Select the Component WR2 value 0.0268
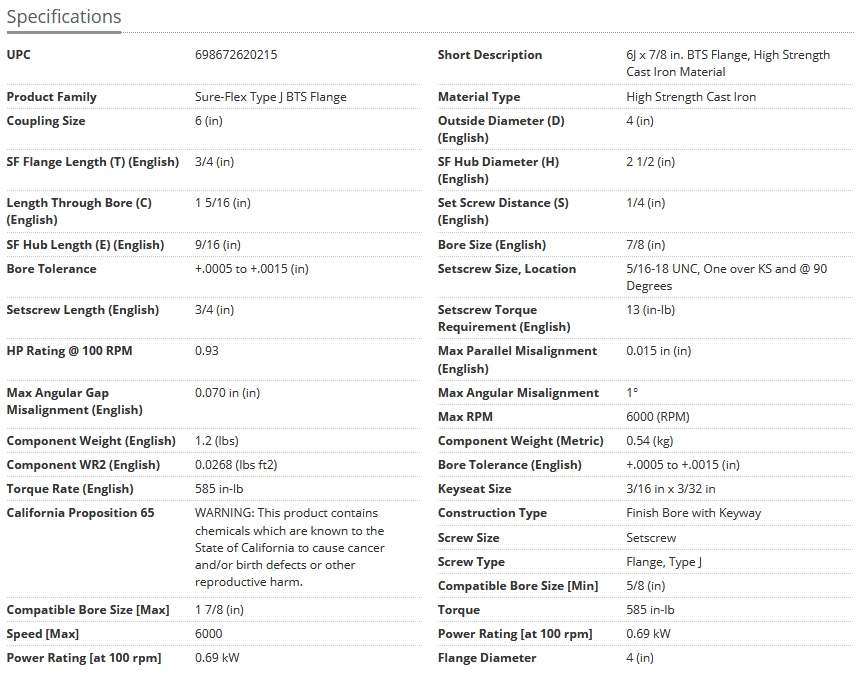868x679 pixels. (x=234, y=465)
